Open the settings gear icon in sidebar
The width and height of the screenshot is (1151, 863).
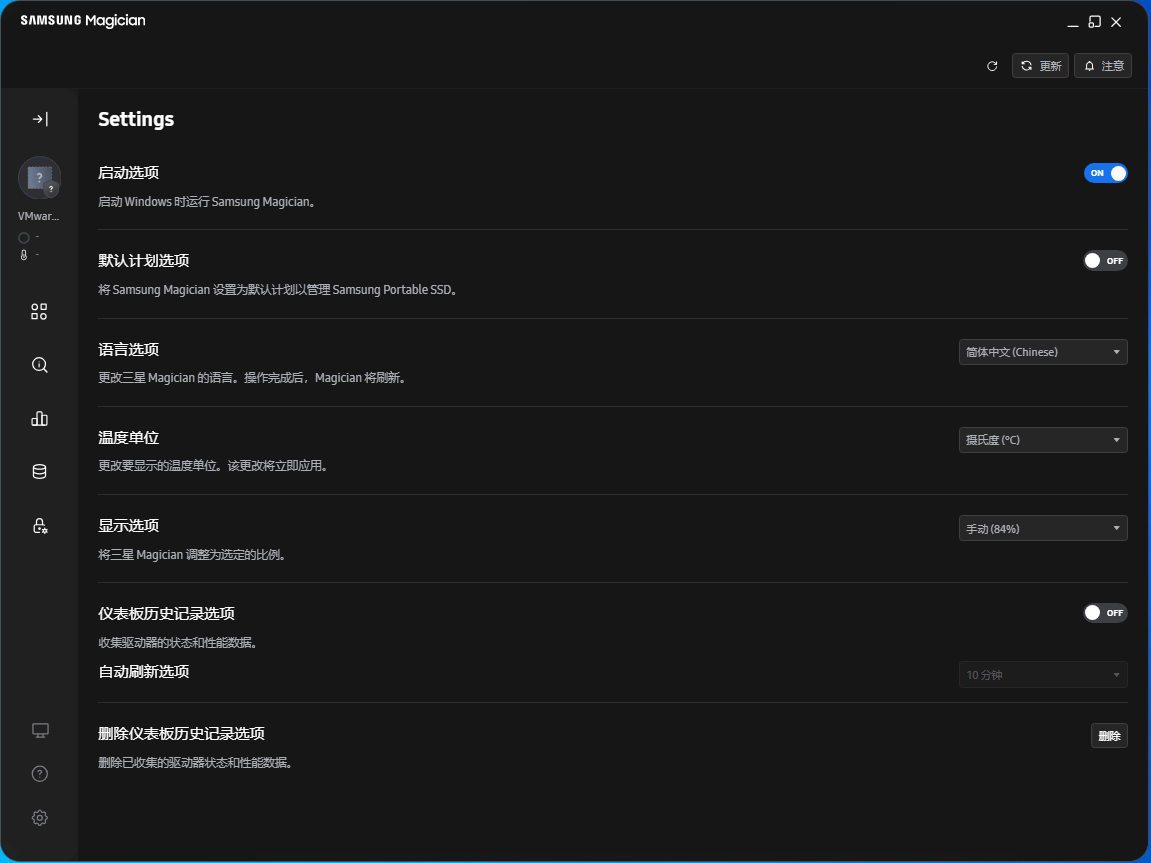[x=40, y=818]
